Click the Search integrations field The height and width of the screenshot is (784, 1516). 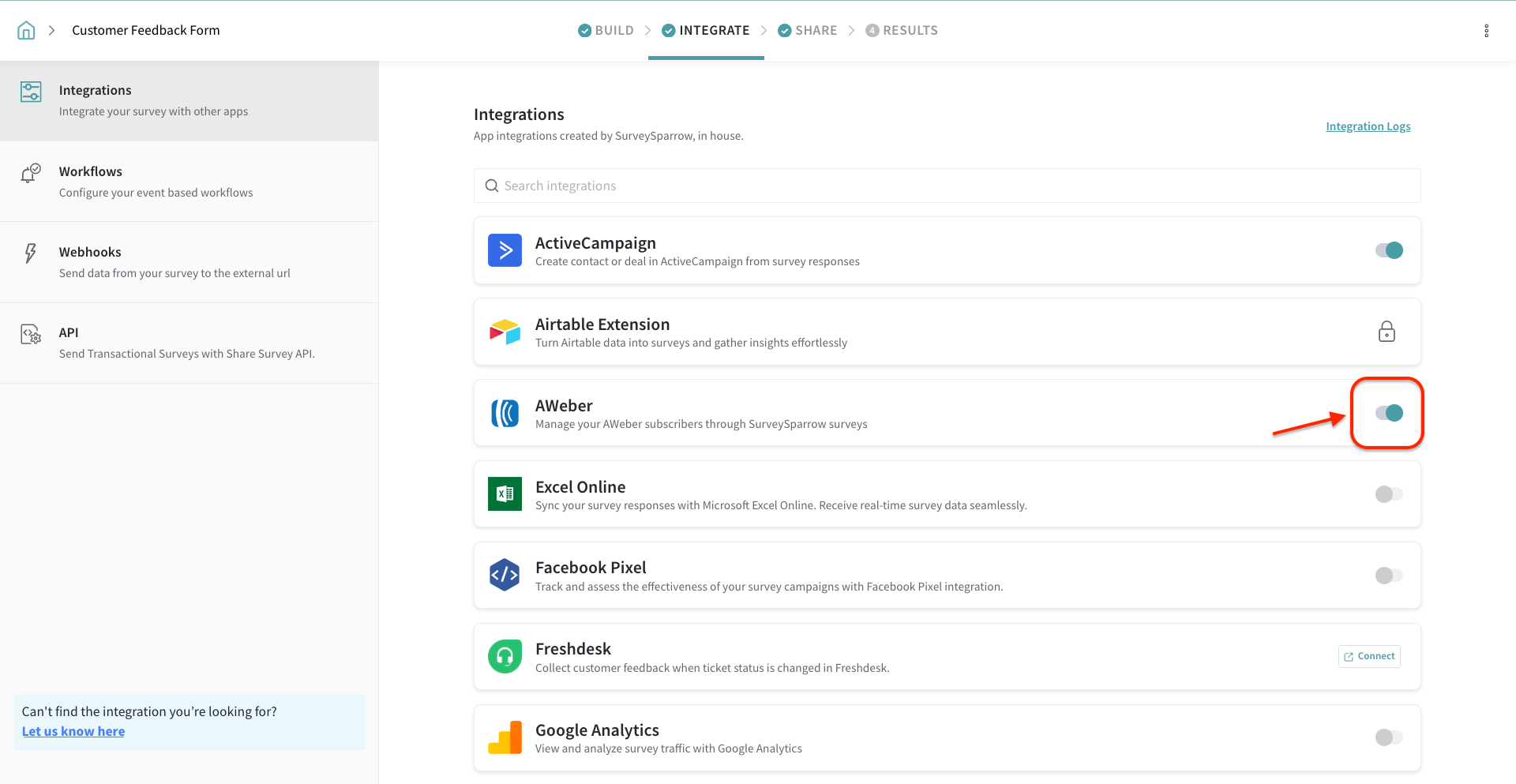pos(947,186)
